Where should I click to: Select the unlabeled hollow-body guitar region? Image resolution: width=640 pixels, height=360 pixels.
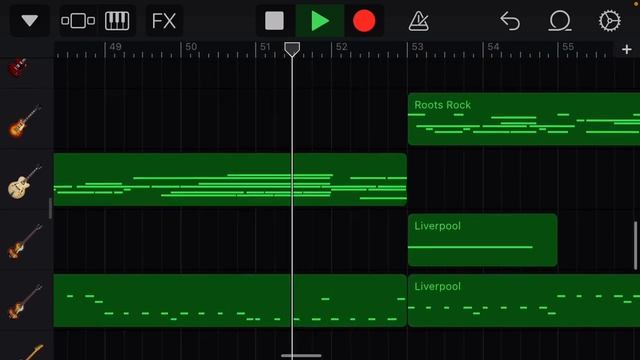tap(230, 180)
